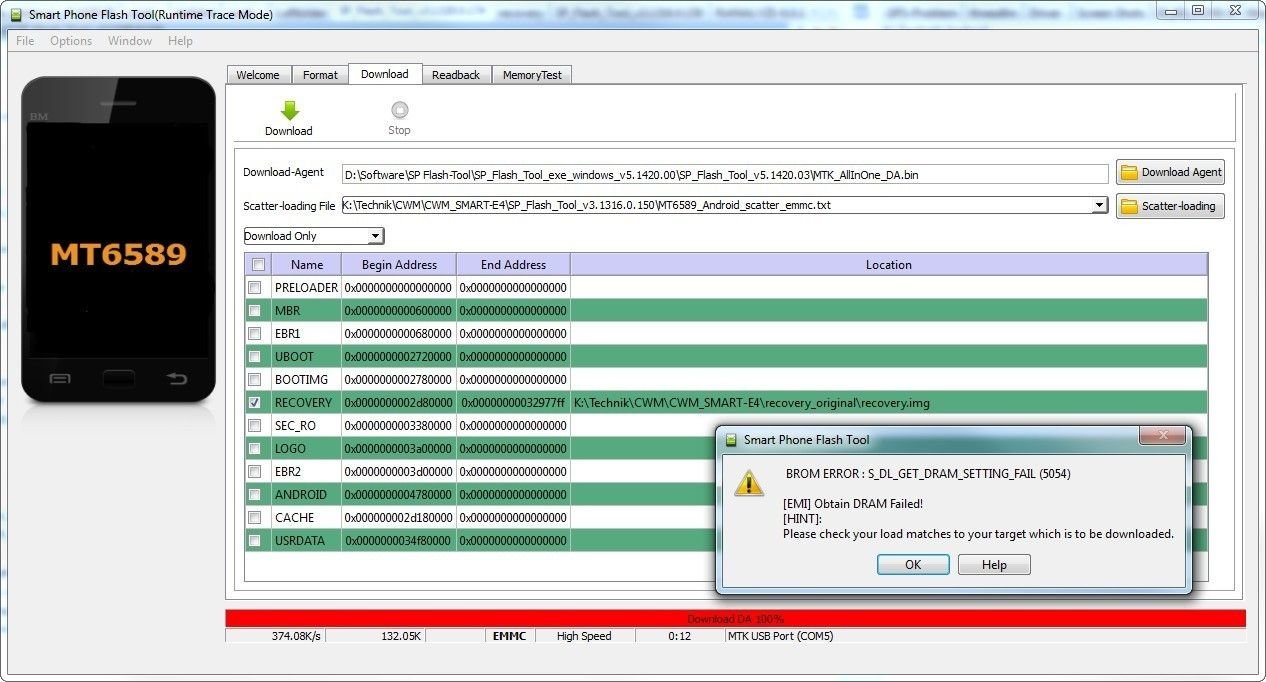Click the grey Stop circle icon
Screen dimensions: 1266x682
pyautogui.click(x=399, y=110)
